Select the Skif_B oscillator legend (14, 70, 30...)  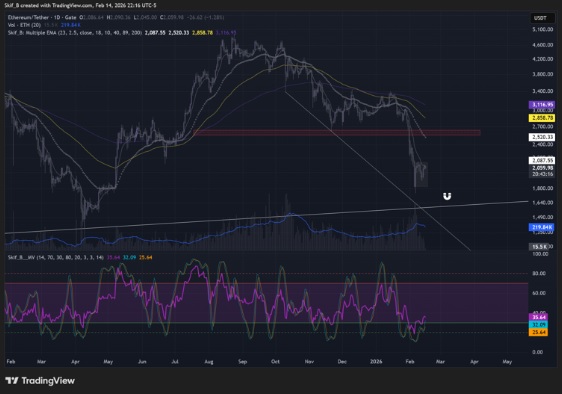(56, 257)
